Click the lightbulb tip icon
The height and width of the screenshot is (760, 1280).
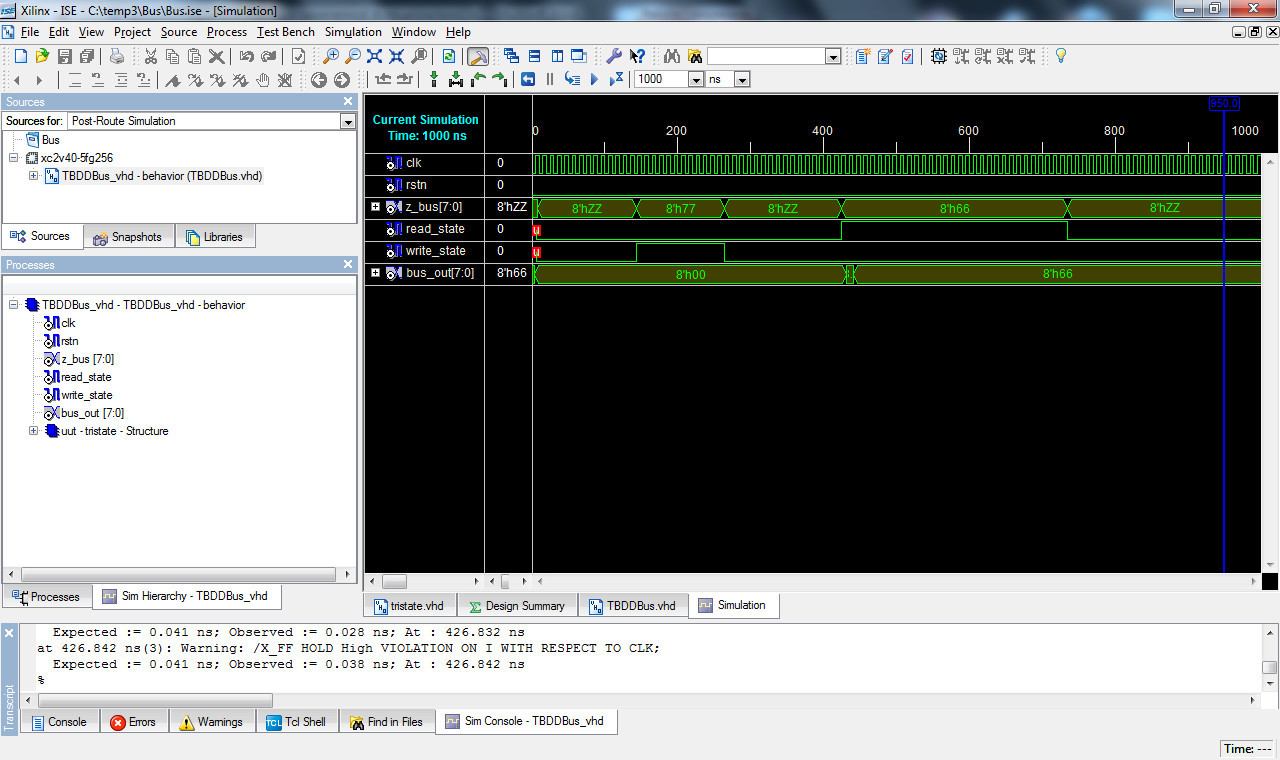(1061, 56)
